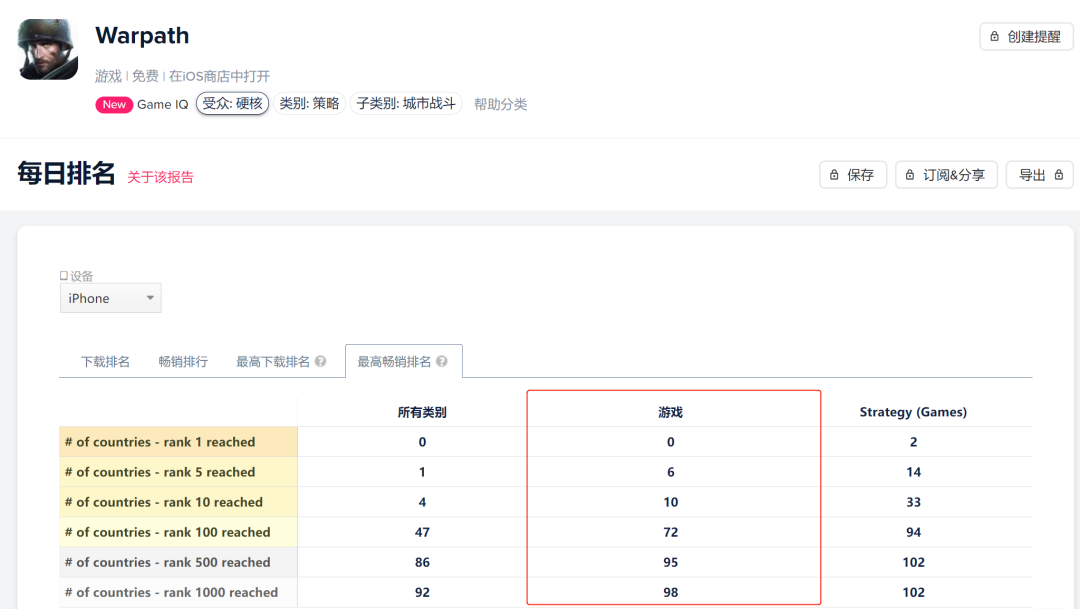Toggle the 设备 checkbox
Screen dimensions: 1080x609
click(62, 275)
